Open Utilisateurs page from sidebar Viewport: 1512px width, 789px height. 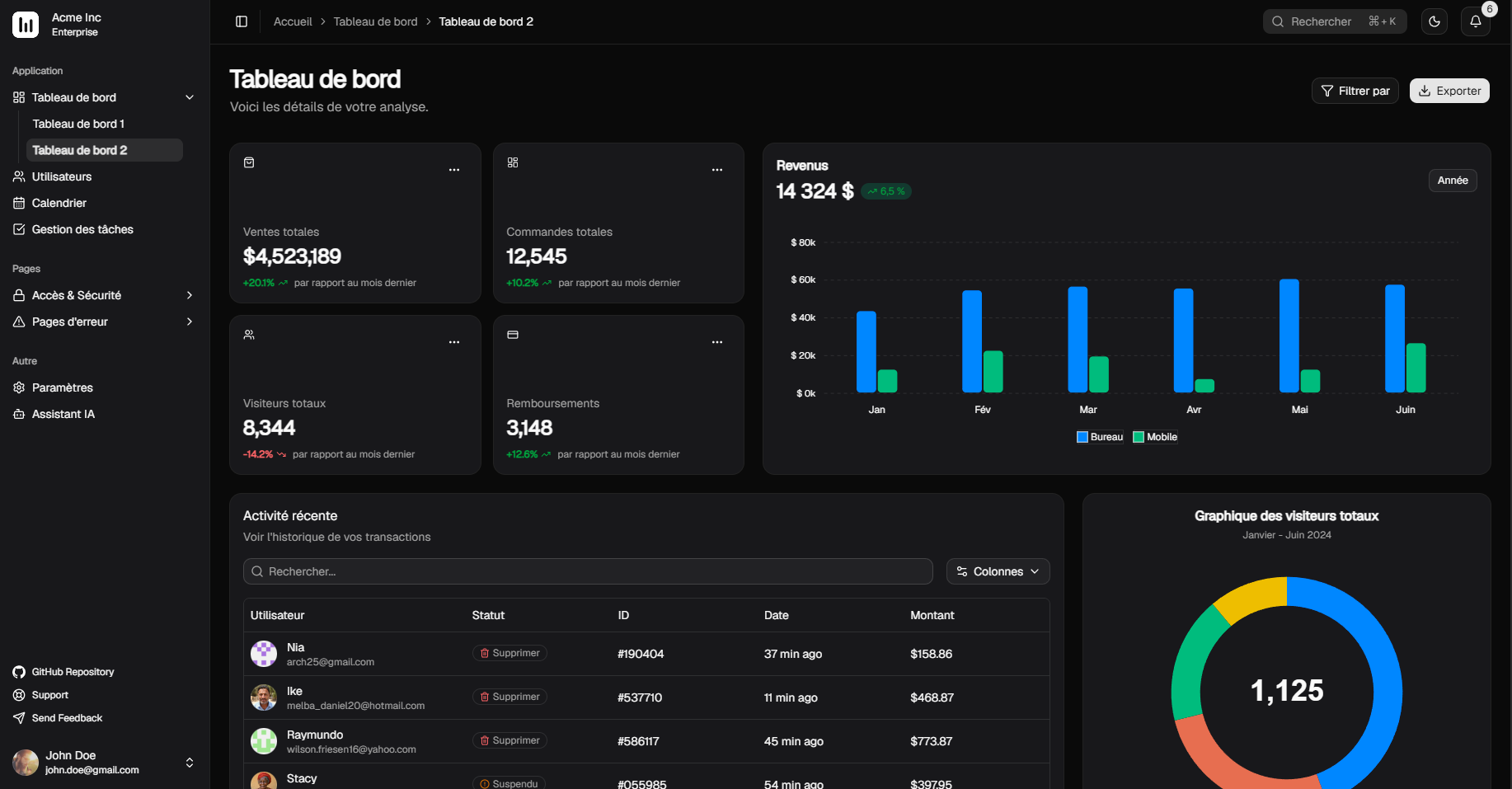click(104, 176)
